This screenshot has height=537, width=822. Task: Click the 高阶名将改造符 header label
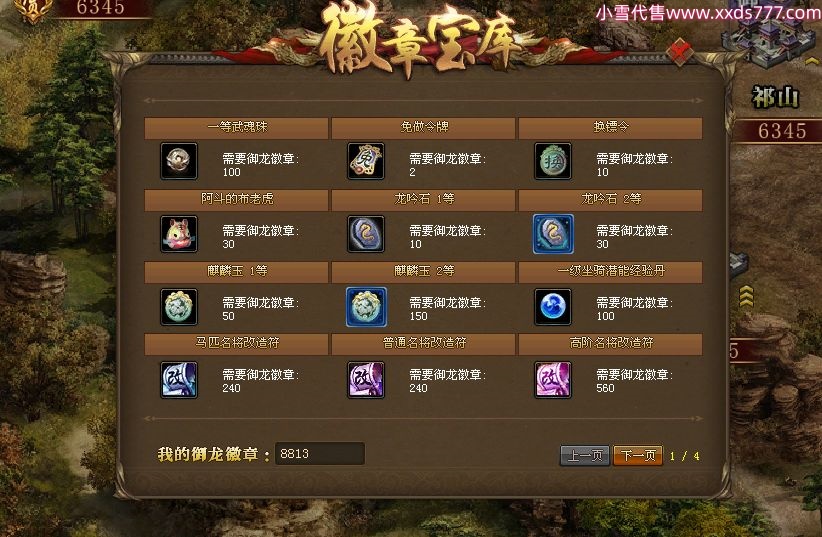click(x=611, y=343)
